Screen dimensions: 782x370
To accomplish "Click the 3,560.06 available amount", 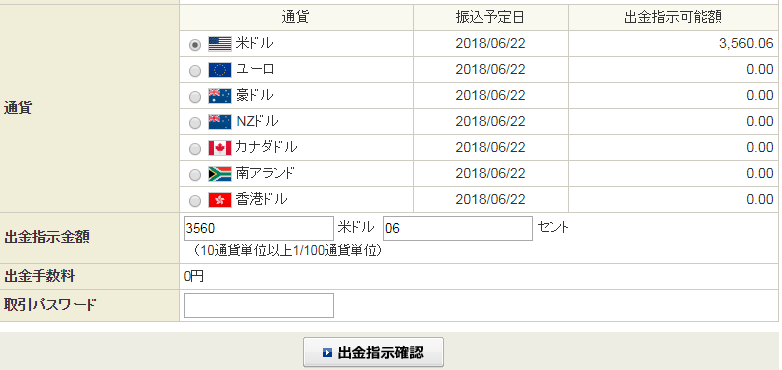I will click(x=746, y=43).
